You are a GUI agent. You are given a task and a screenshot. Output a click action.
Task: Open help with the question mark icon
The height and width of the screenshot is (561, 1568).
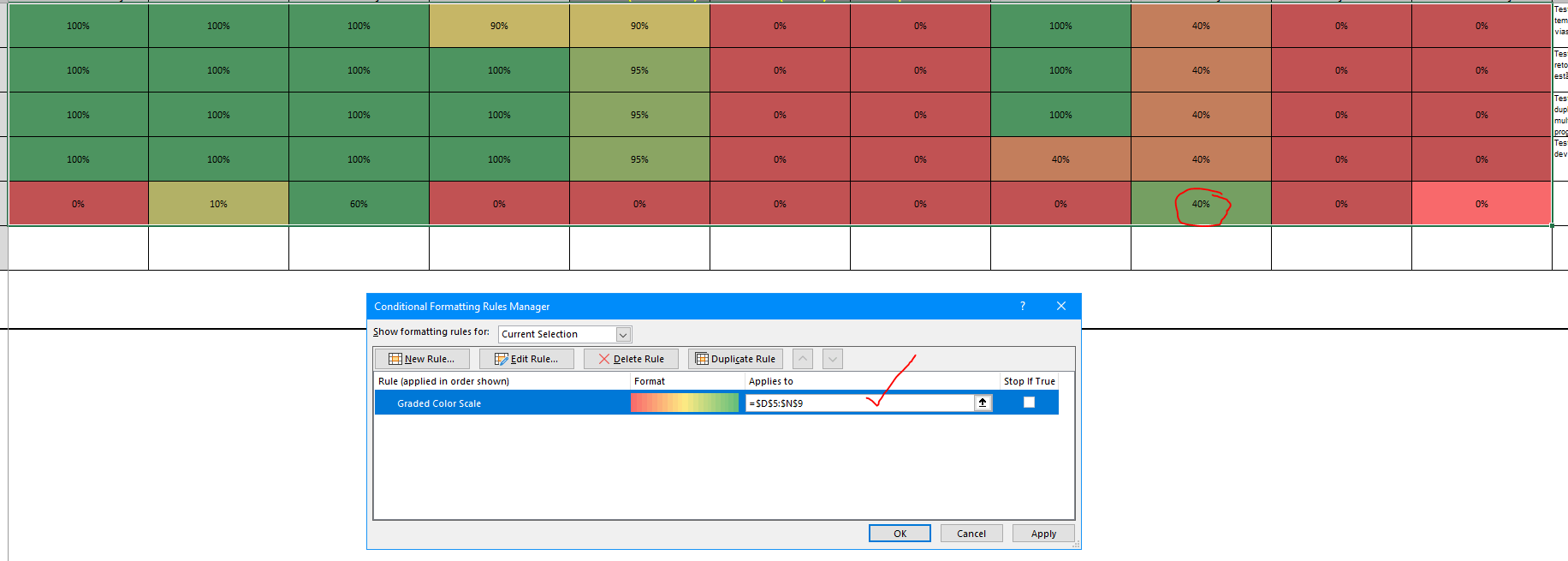[1023, 306]
